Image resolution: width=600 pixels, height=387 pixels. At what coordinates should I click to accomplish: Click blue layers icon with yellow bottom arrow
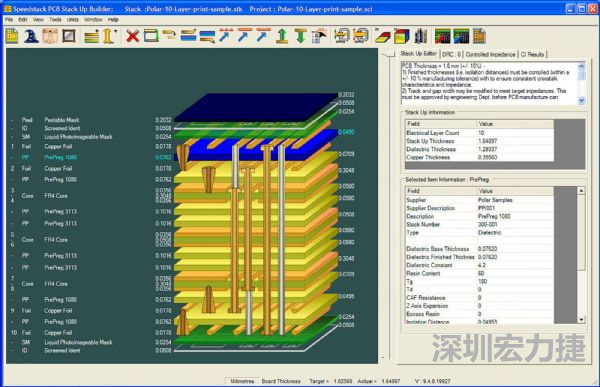pyautogui.click(x=207, y=37)
